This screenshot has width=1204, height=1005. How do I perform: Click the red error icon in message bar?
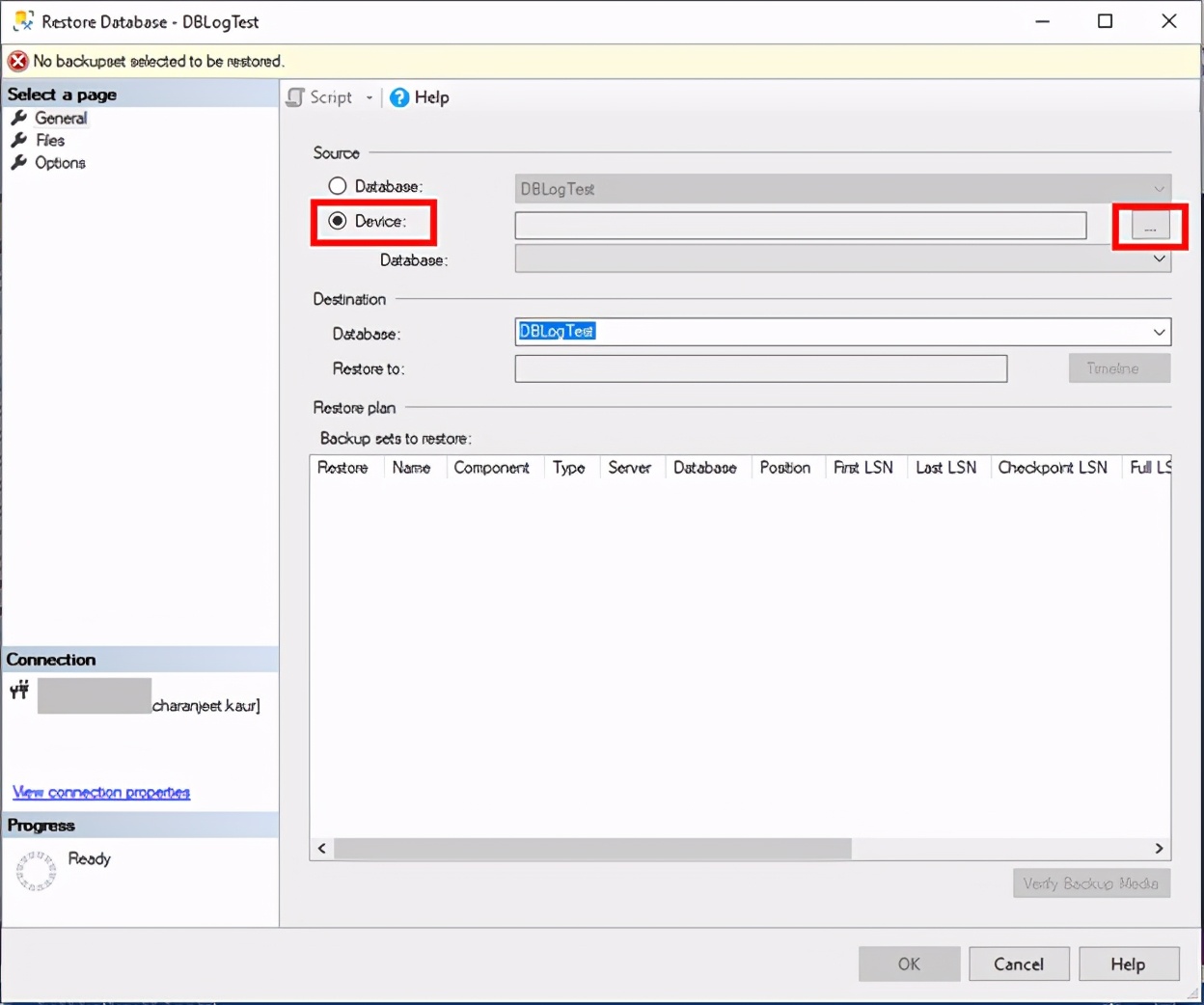[17, 62]
